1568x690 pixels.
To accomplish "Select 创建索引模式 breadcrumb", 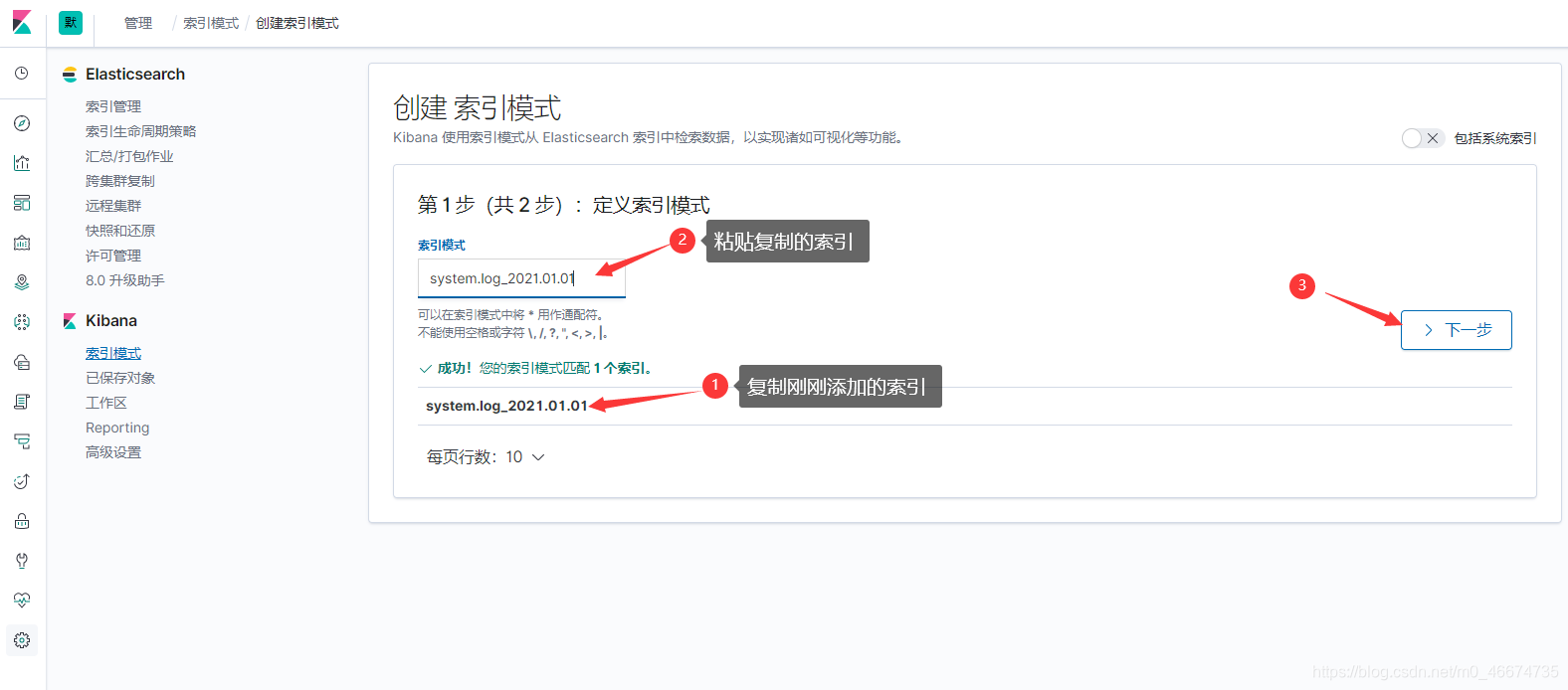I will (297, 23).
